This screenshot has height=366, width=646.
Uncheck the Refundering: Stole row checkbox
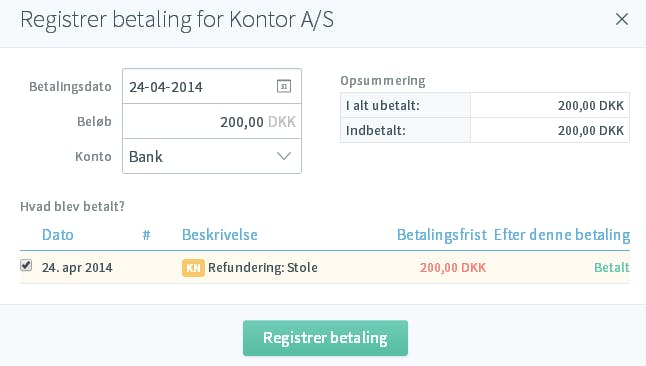tap(26, 265)
